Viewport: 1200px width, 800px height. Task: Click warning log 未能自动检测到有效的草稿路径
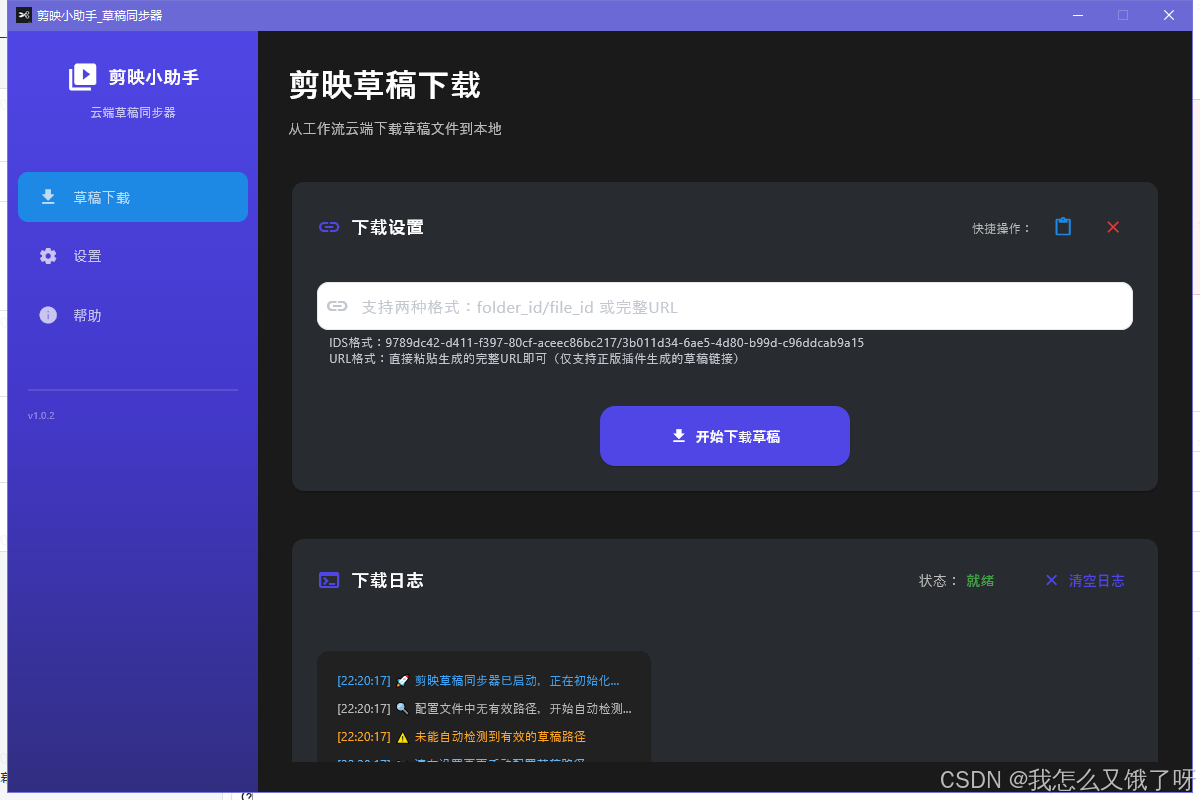point(461,736)
